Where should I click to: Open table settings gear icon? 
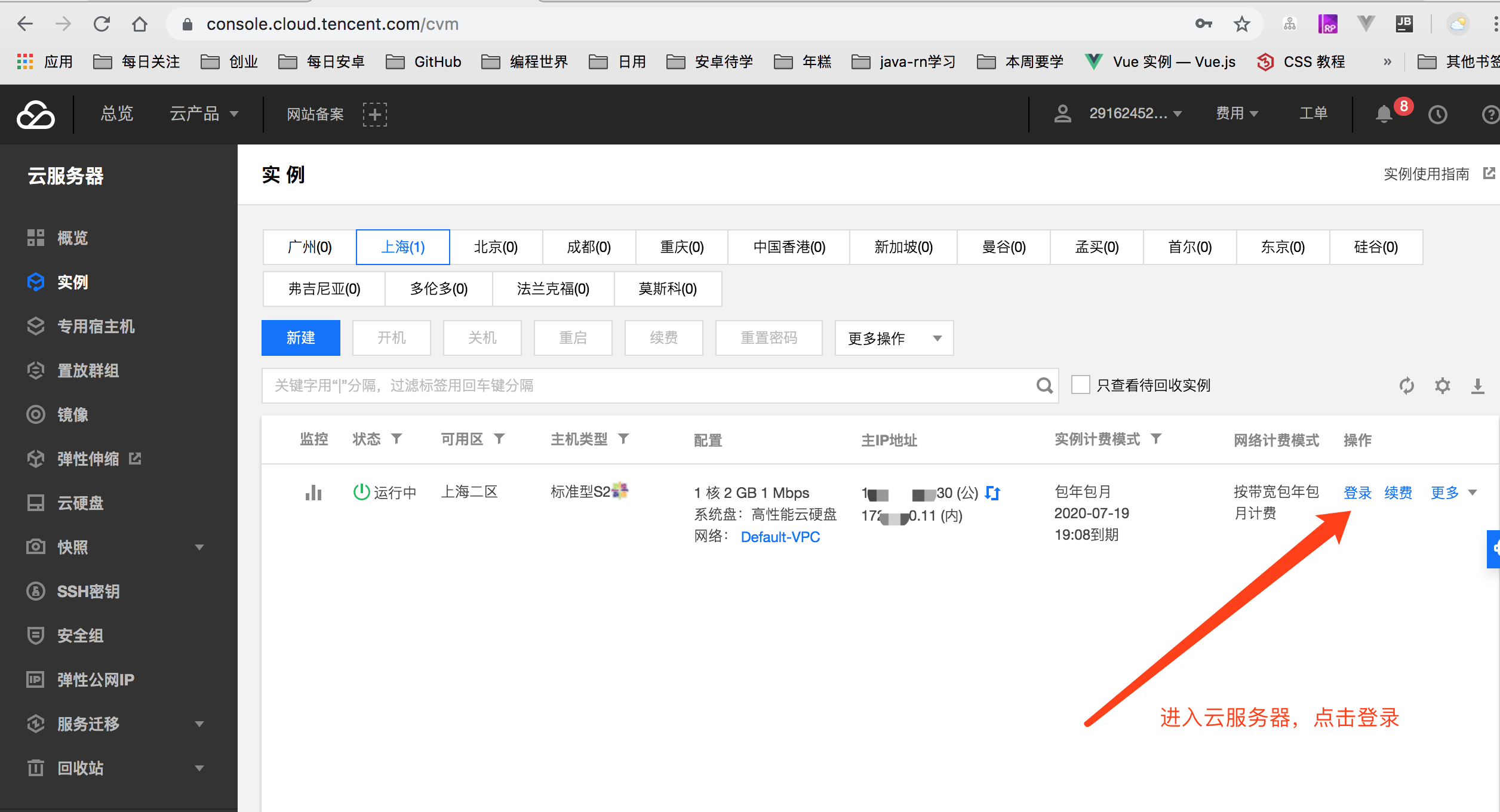point(1442,386)
